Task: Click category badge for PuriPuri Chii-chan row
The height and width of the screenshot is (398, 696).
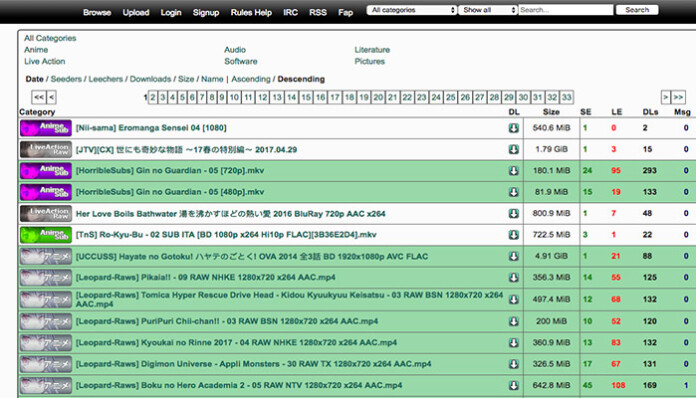Action: pyautogui.click(x=46, y=321)
